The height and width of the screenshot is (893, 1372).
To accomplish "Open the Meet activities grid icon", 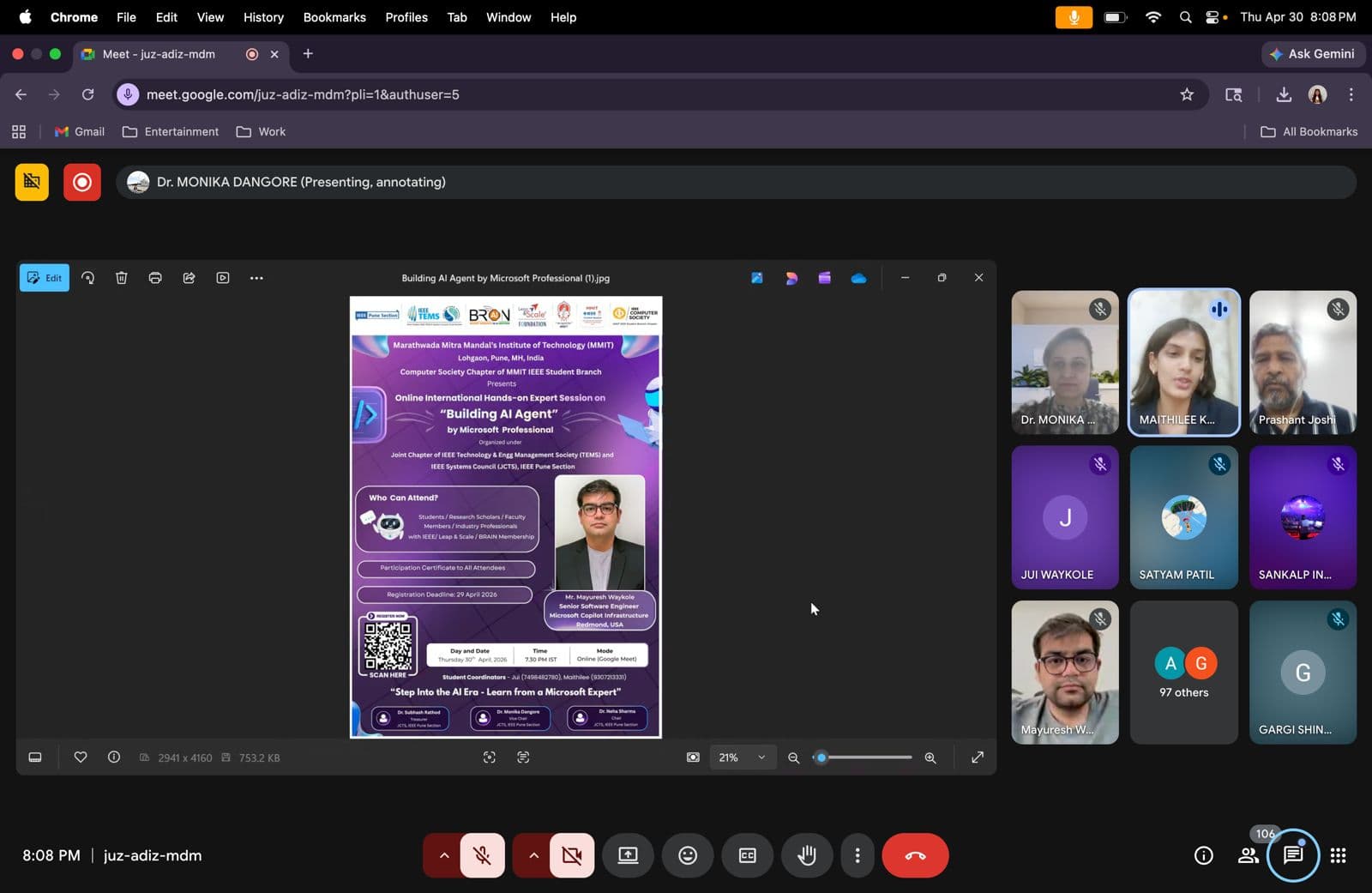I will click(1338, 855).
